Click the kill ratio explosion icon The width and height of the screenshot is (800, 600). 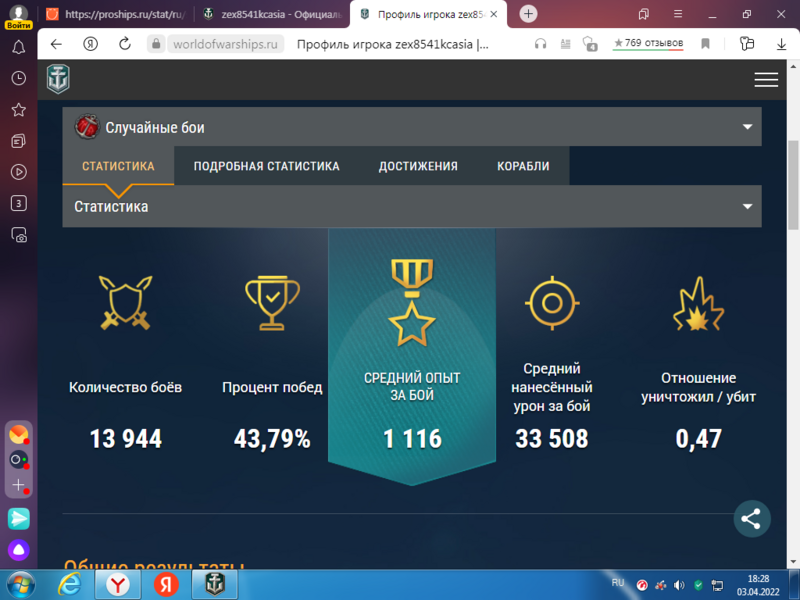(x=698, y=303)
